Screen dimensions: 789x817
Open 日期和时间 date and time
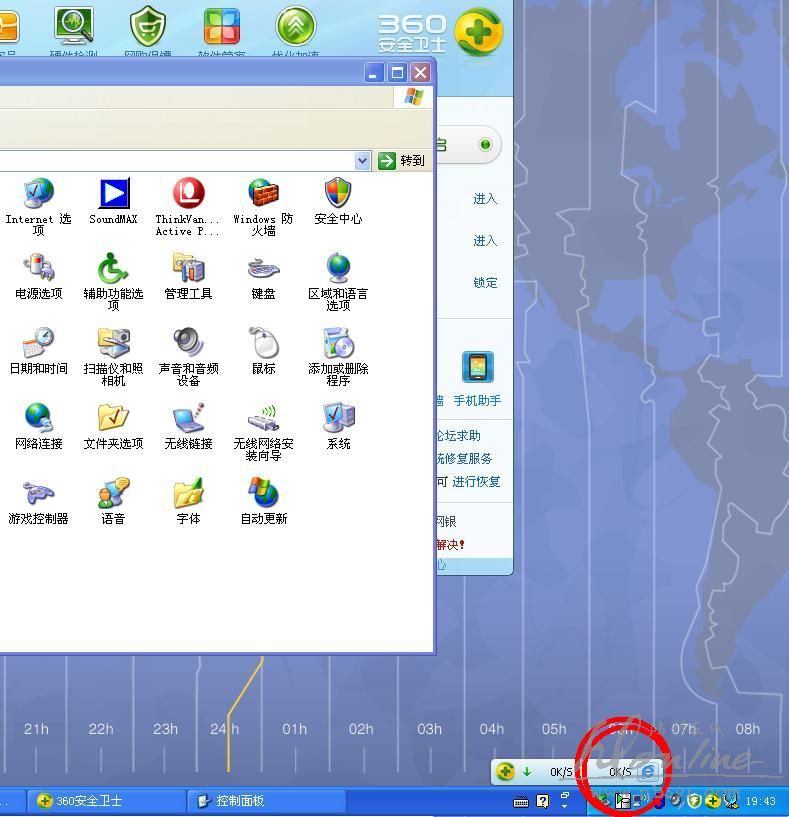coord(39,352)
